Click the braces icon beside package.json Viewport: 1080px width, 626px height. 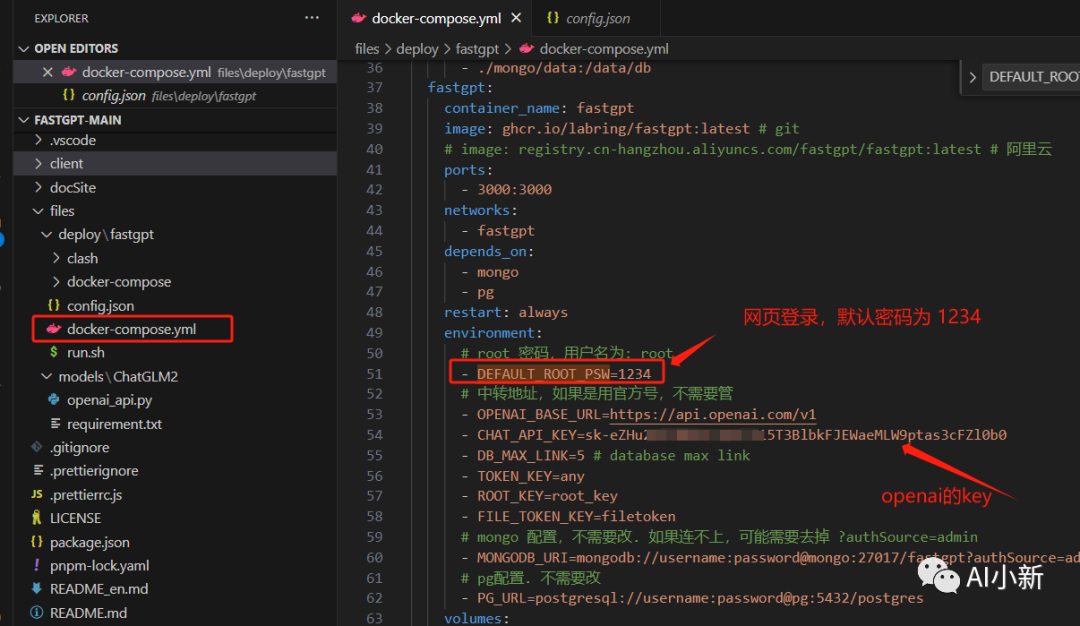37,542
